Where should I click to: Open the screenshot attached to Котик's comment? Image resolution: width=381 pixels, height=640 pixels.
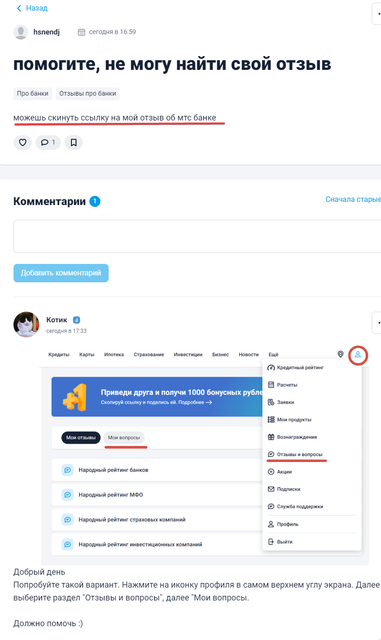point(205,456)
